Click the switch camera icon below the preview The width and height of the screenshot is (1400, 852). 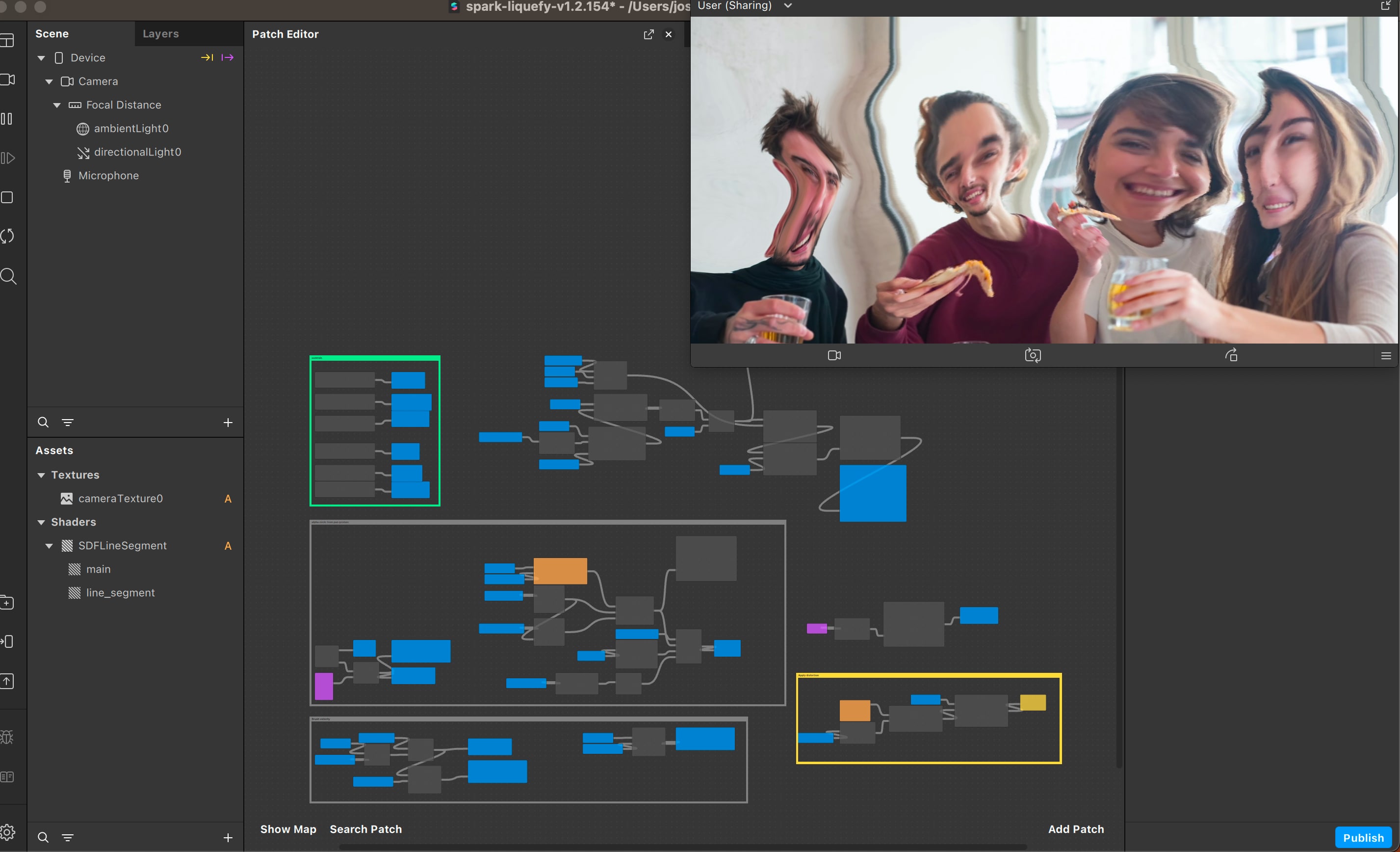coord(1033,355)
